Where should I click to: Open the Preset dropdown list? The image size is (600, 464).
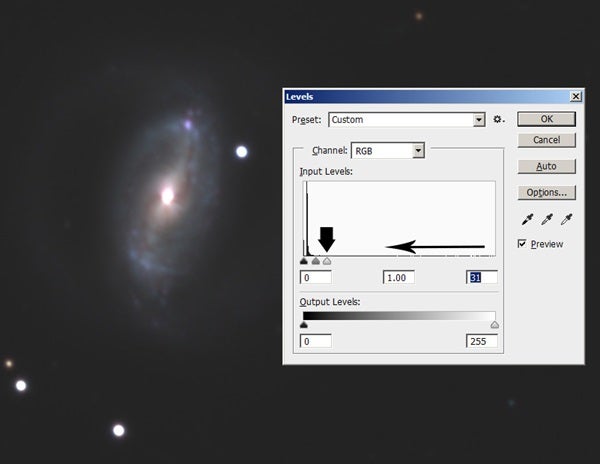point(479,120)
